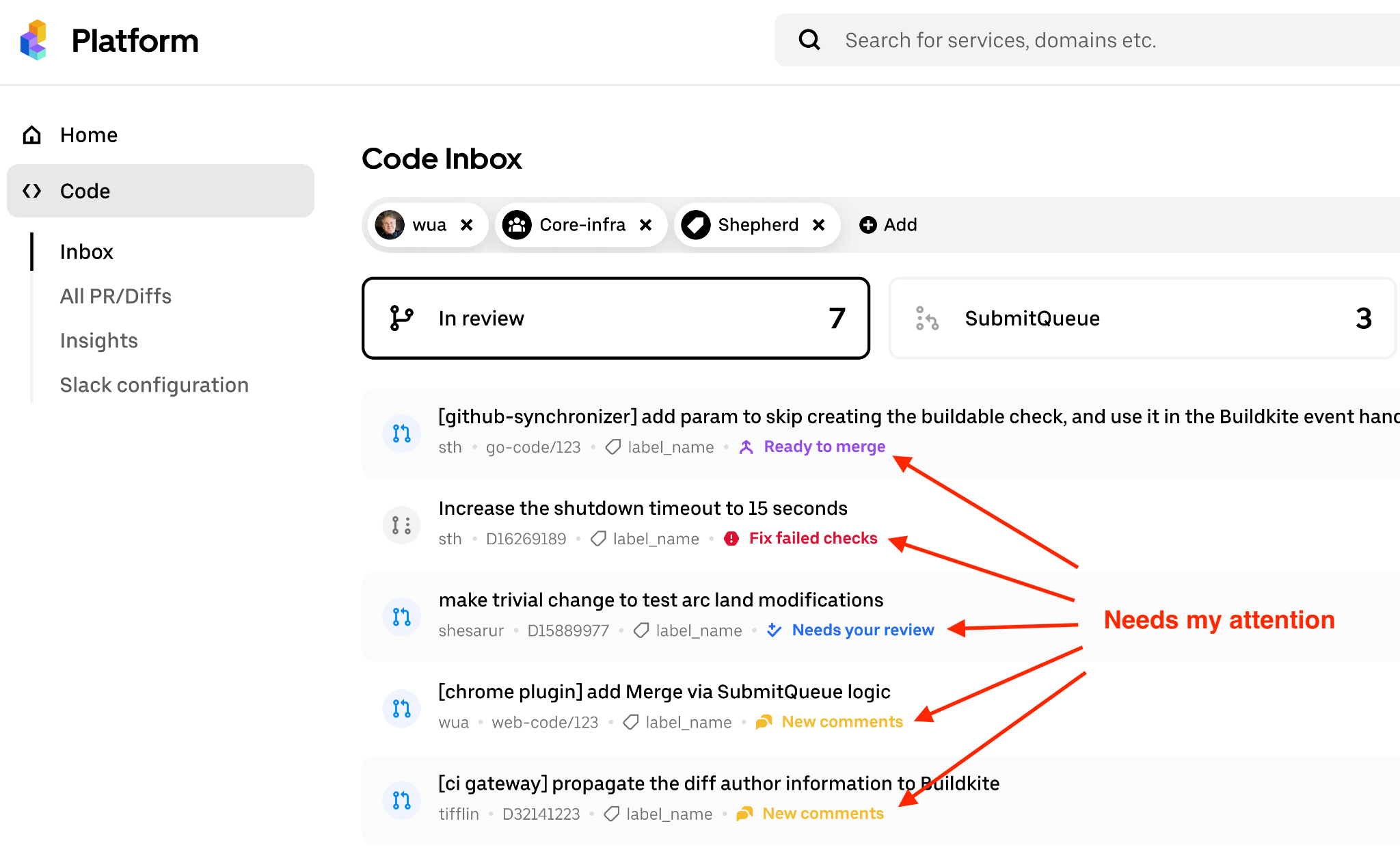Screen dimensions: 1400x867
Task: Click New comments on web-code/123 row
Action: coord(843,721)
